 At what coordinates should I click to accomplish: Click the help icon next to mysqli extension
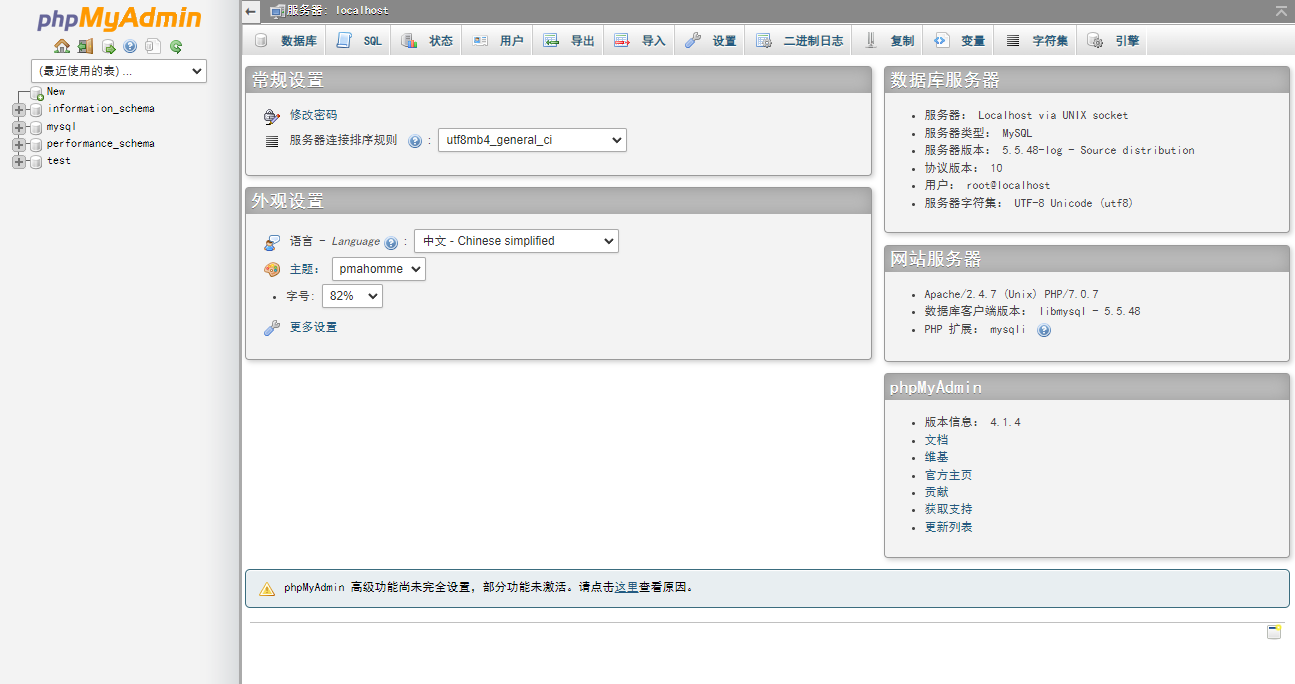tap(1044, 330)
